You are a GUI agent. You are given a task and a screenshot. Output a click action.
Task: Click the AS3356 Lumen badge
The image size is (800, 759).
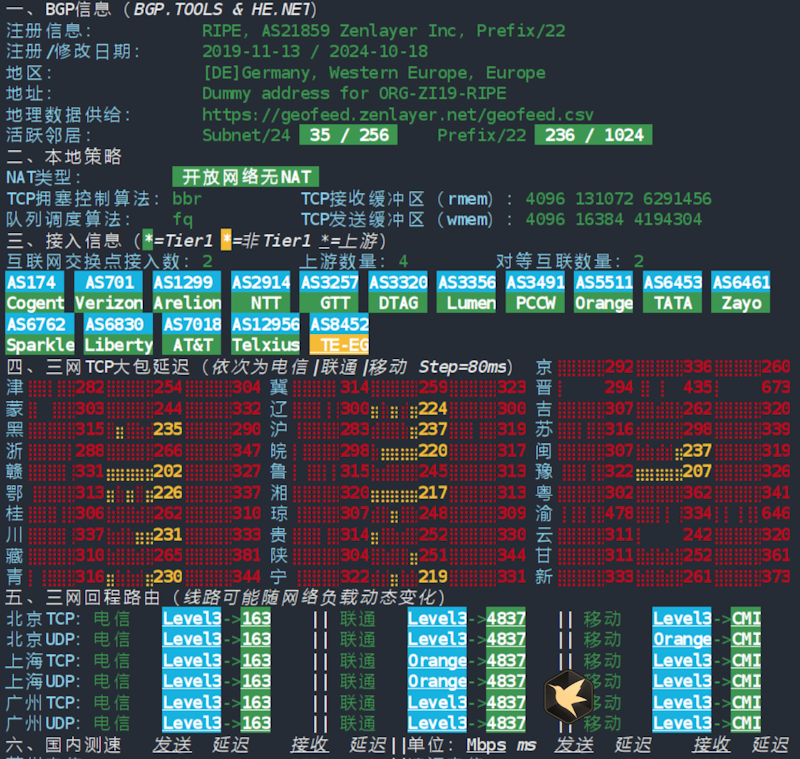(x=466, y=292)
